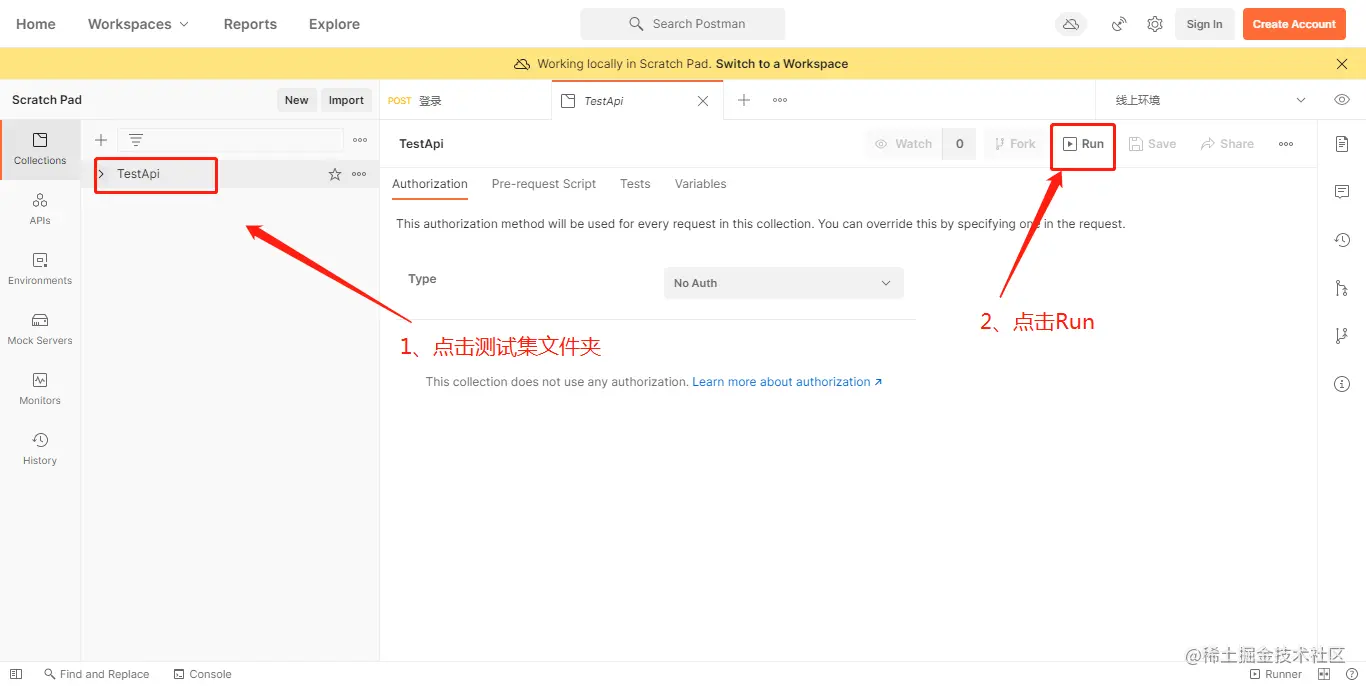Open the settings gear icon
The width and height of the screenshot is (1366, 686).
click(1155, 24)
